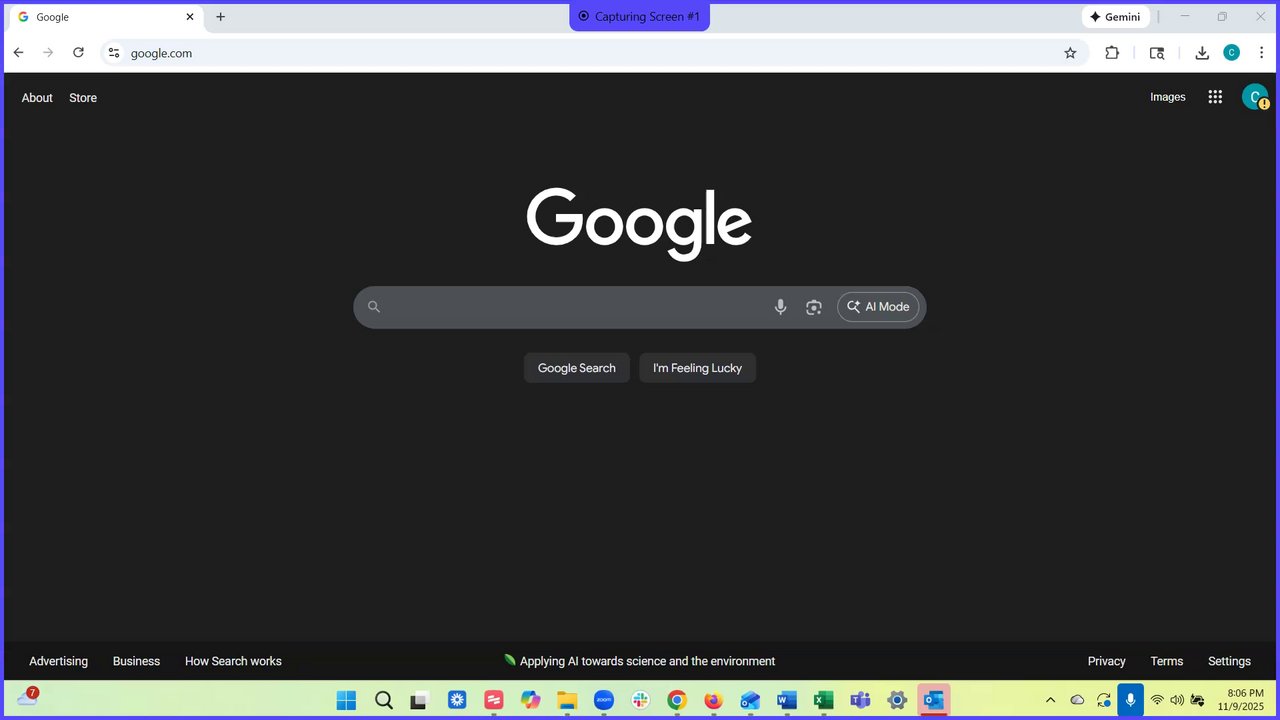Search by voice using microphone icon

tap(780, 307)
